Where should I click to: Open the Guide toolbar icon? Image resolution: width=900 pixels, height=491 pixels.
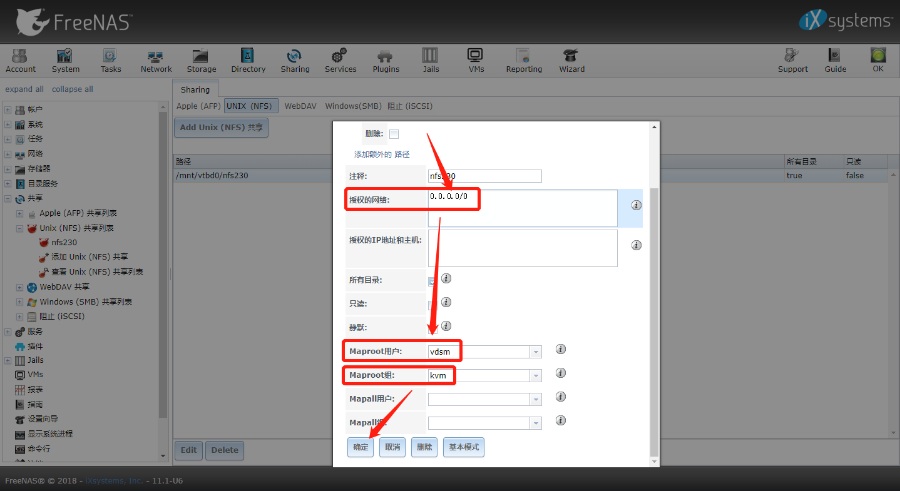click(x=835, y=60)
